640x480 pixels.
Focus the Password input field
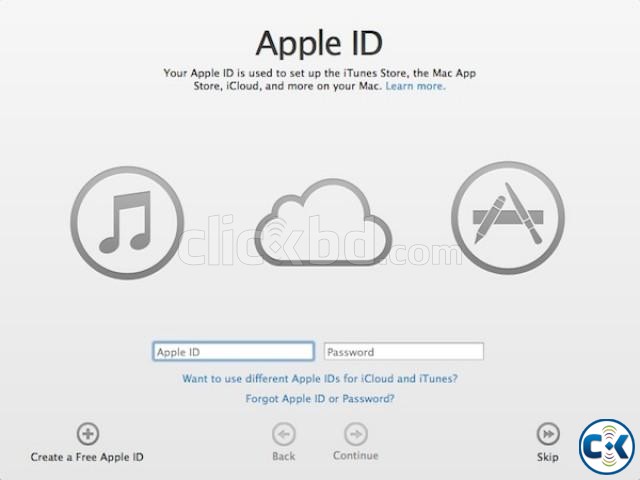point(404,351)
